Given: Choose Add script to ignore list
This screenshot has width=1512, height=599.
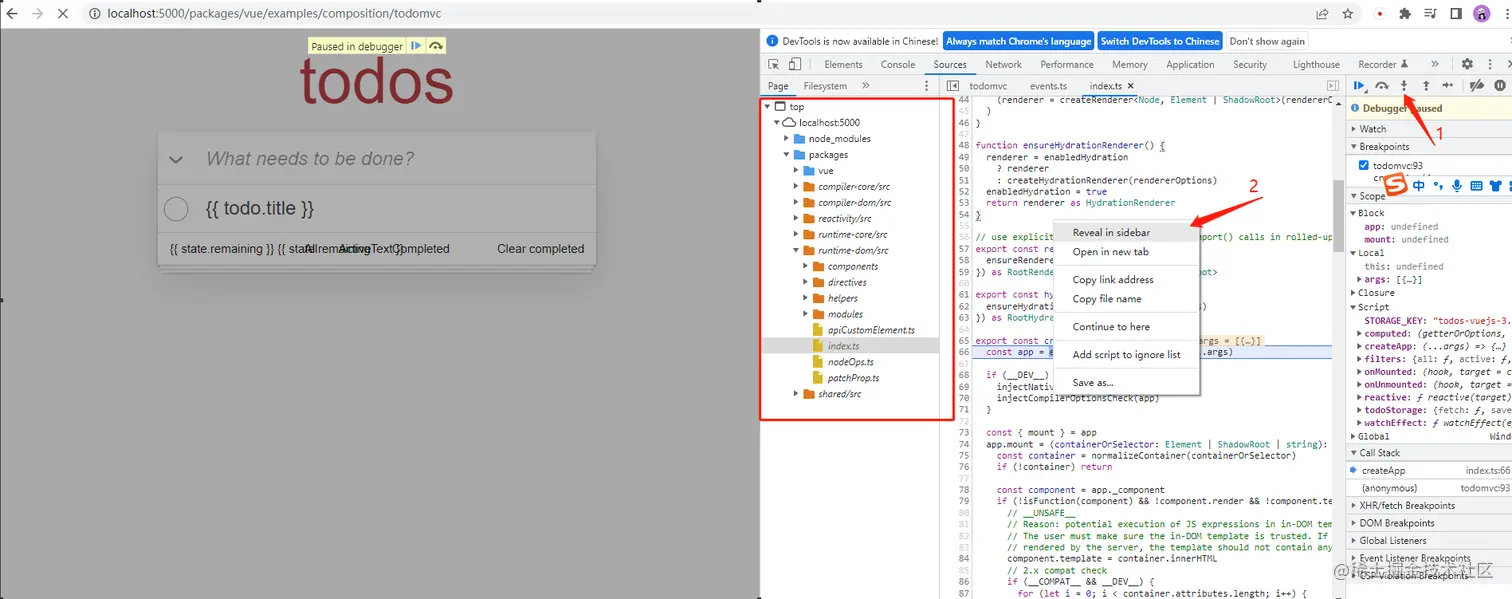Looking at the screenshot, I should click(1126, 355).
